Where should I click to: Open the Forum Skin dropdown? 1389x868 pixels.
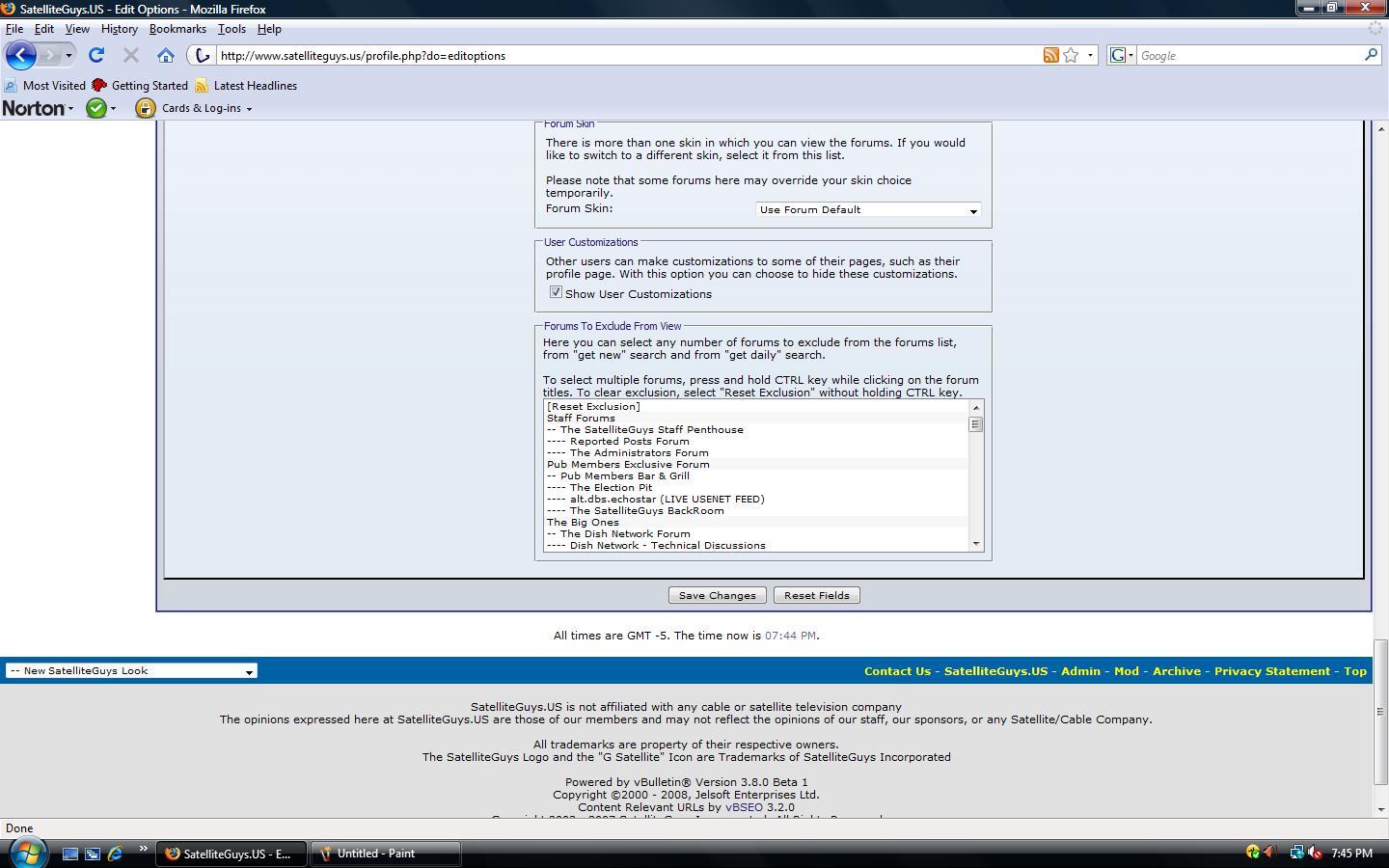868,209
